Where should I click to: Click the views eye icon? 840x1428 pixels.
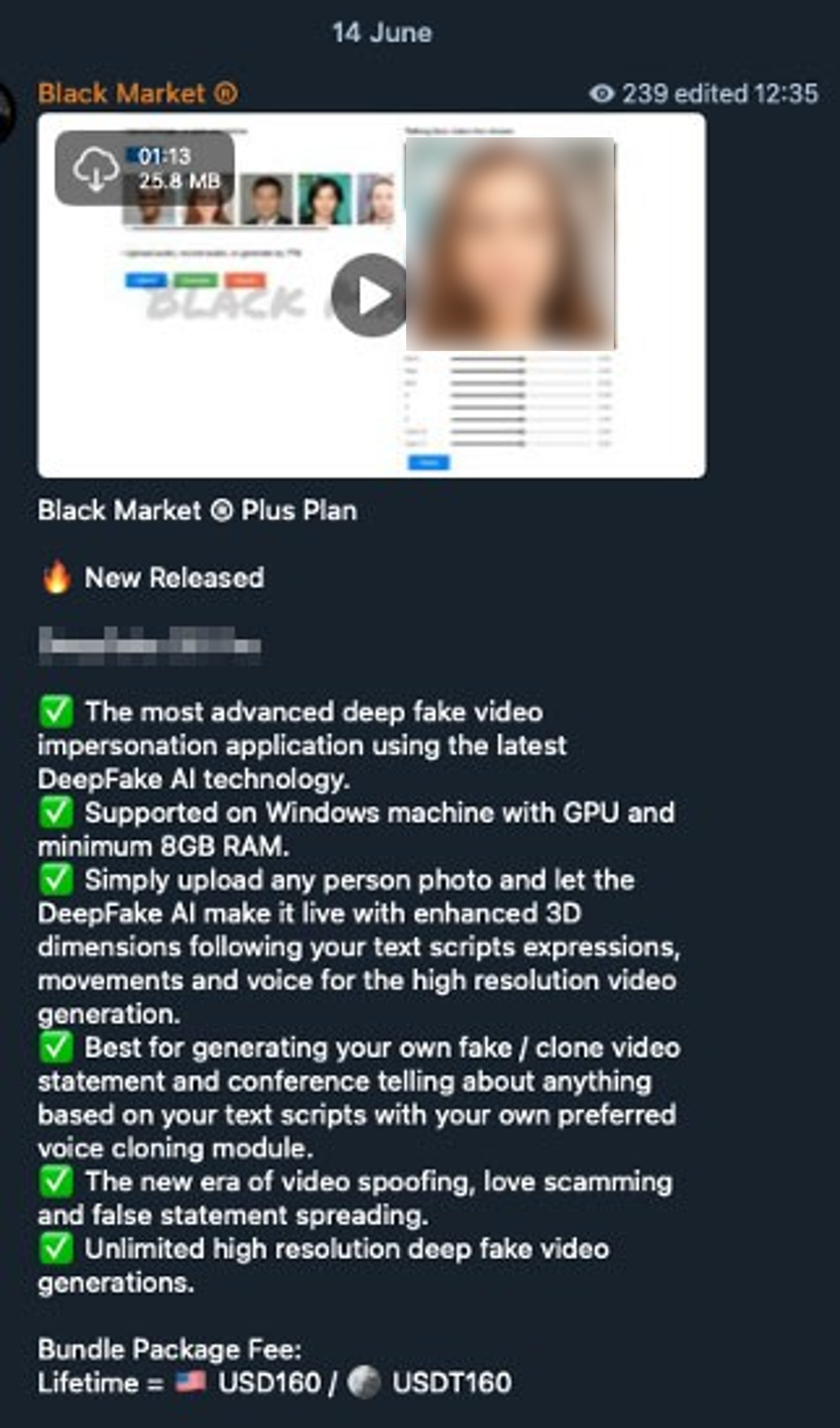[602, 93]
